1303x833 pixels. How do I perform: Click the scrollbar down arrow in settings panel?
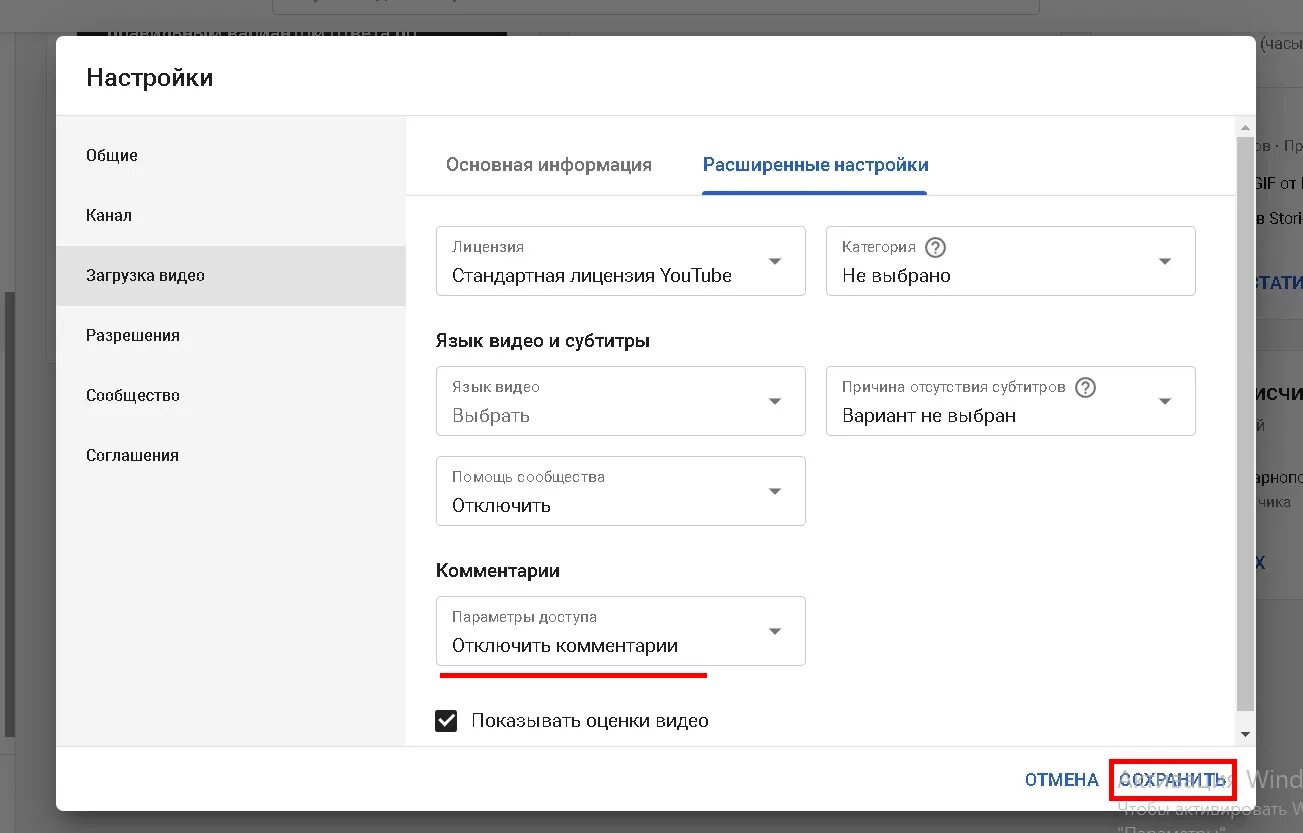point(1245,734)
